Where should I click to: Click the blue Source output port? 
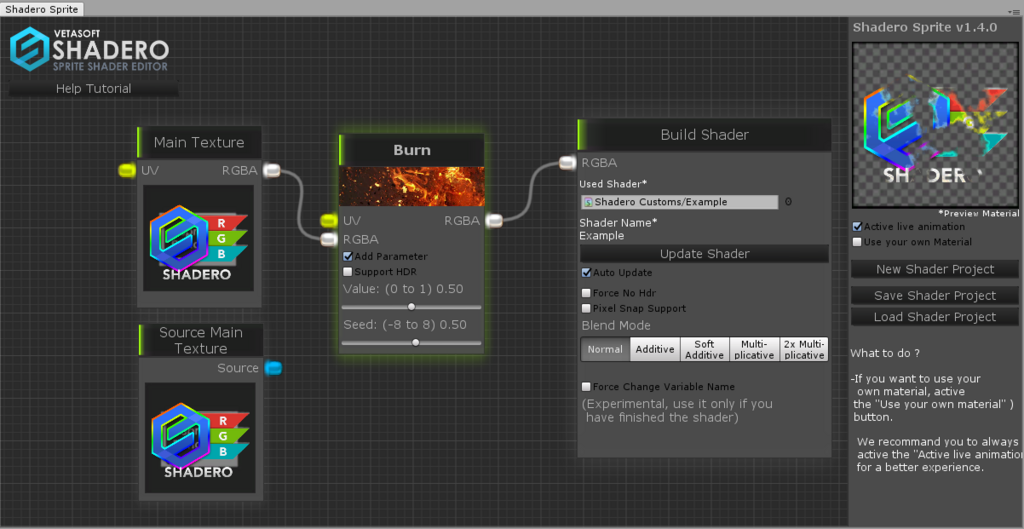point(274,368)
